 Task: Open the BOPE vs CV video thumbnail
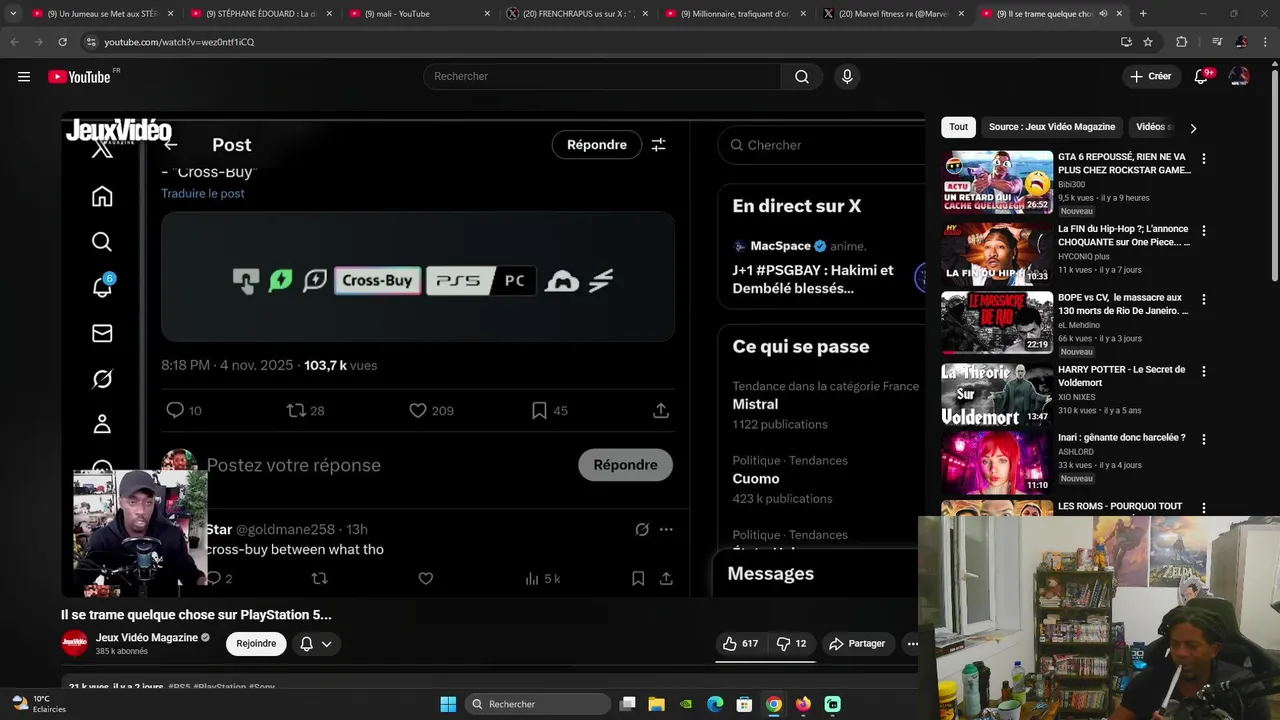click(x=996, y=322)
